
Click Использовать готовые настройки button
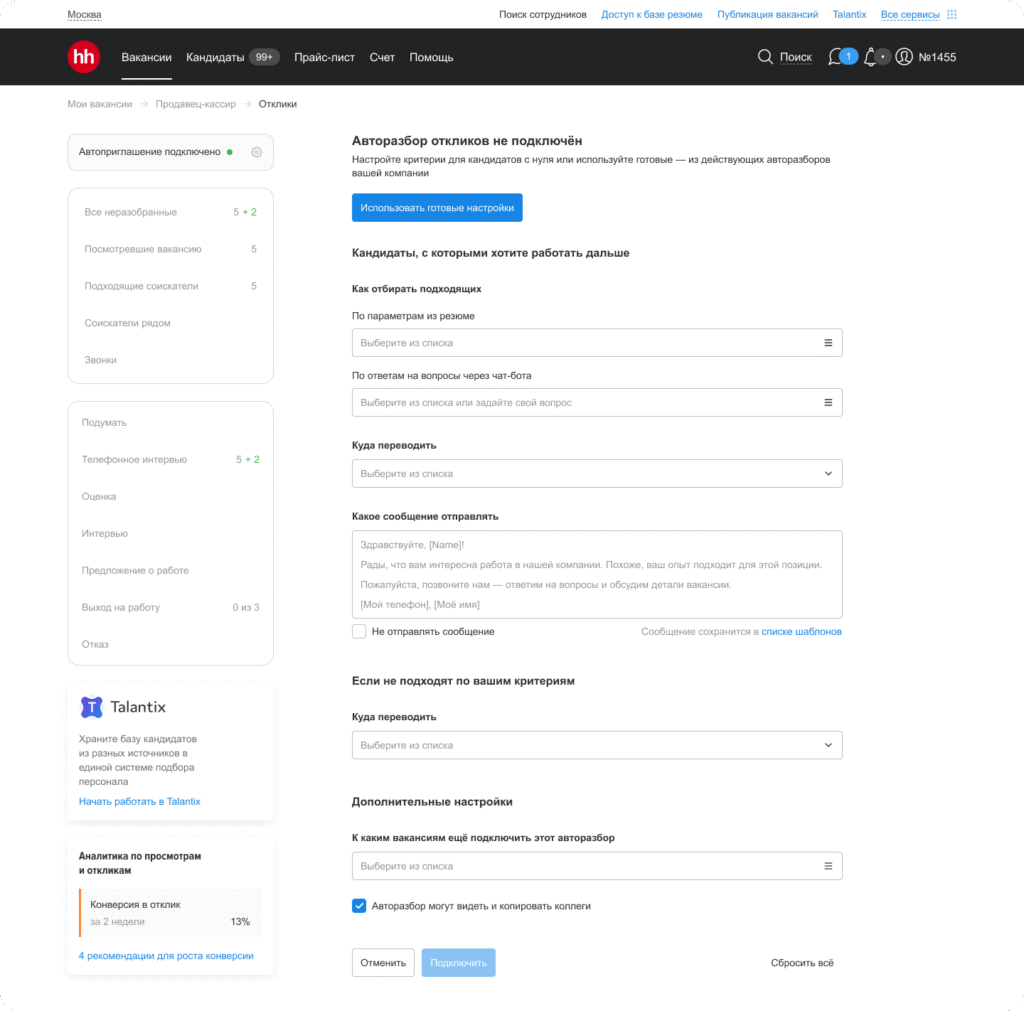point(437,207)
